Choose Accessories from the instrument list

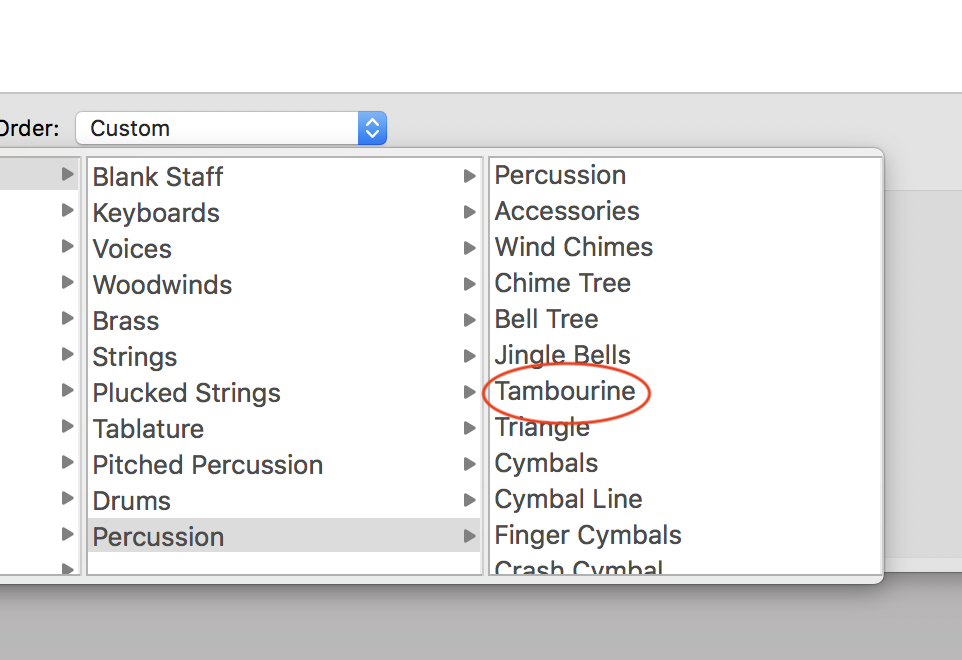(x=566, y=211)
